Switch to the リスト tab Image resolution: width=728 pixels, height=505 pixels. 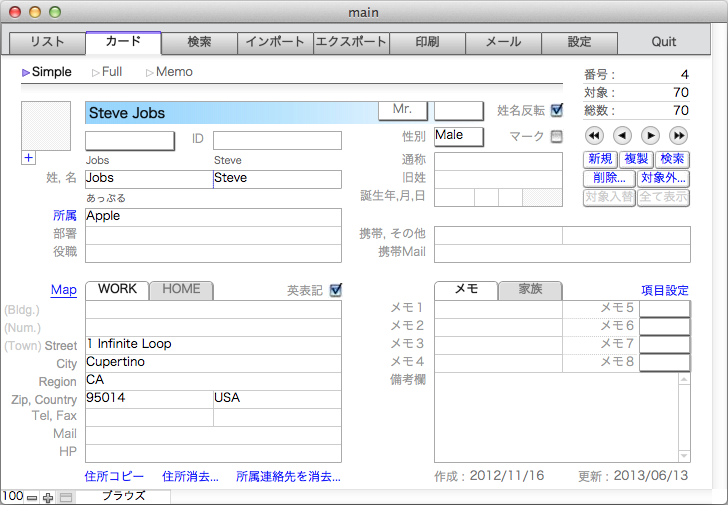(x=47, y=43)
